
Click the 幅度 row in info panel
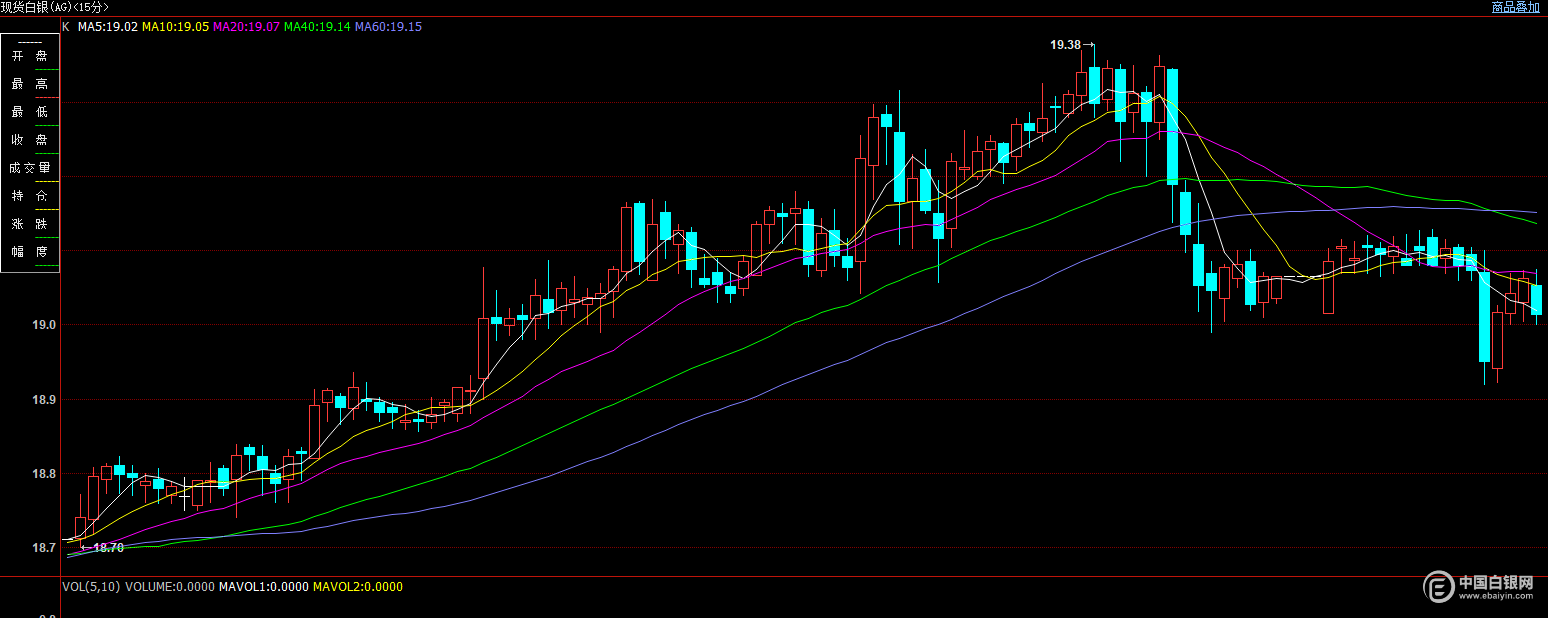tap(30, 252)
